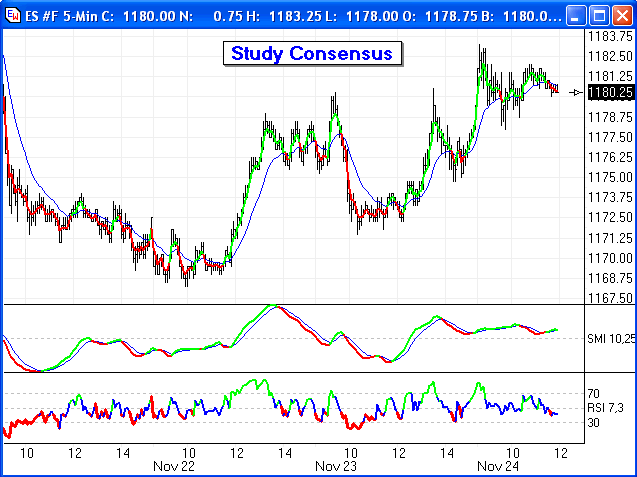The image size is (637, 477).
Task: Click the 1183.75 price axis label
Action: click(610, 35)
